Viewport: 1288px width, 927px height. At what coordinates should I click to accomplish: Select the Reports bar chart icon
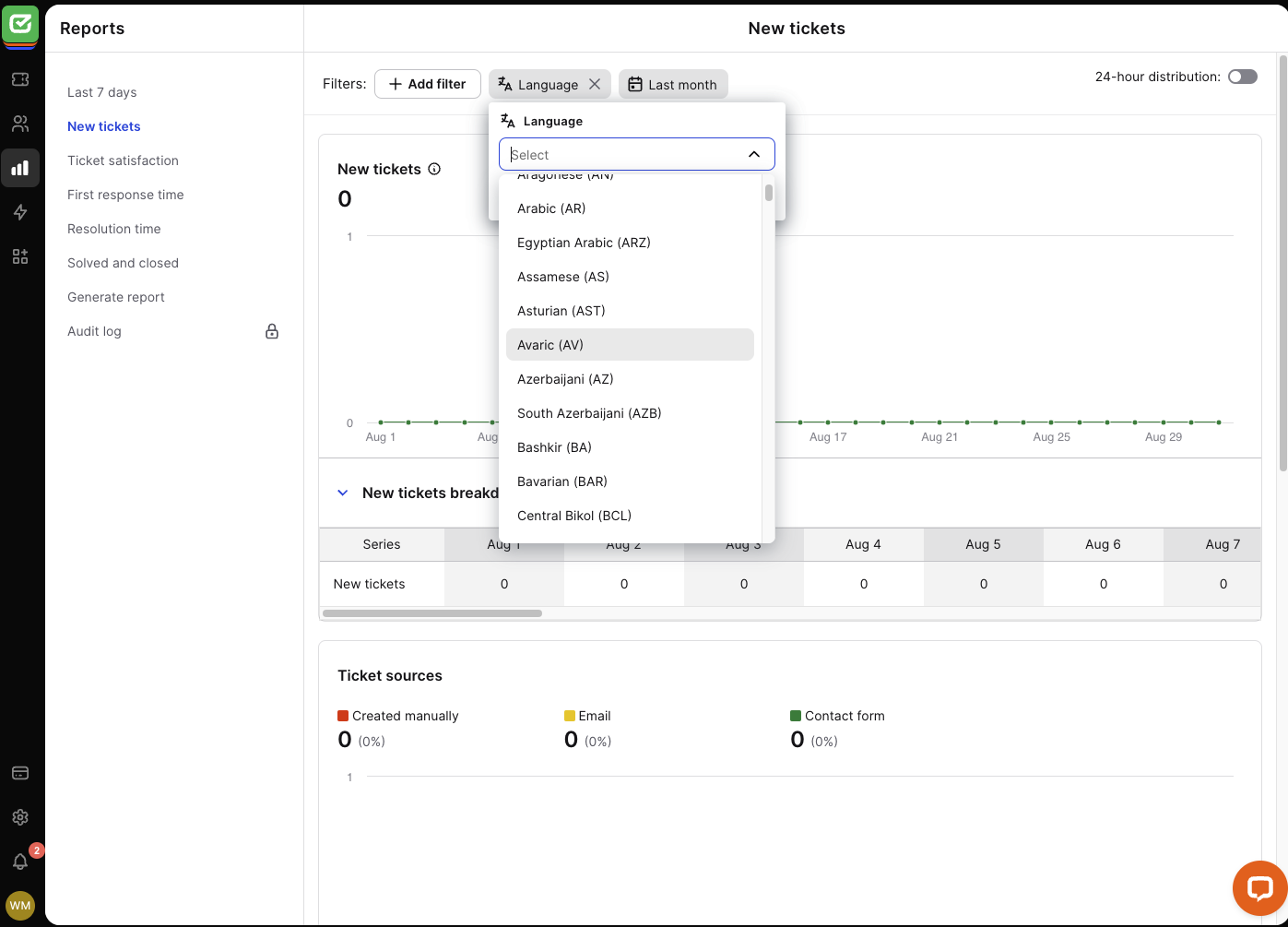point(20,168)
